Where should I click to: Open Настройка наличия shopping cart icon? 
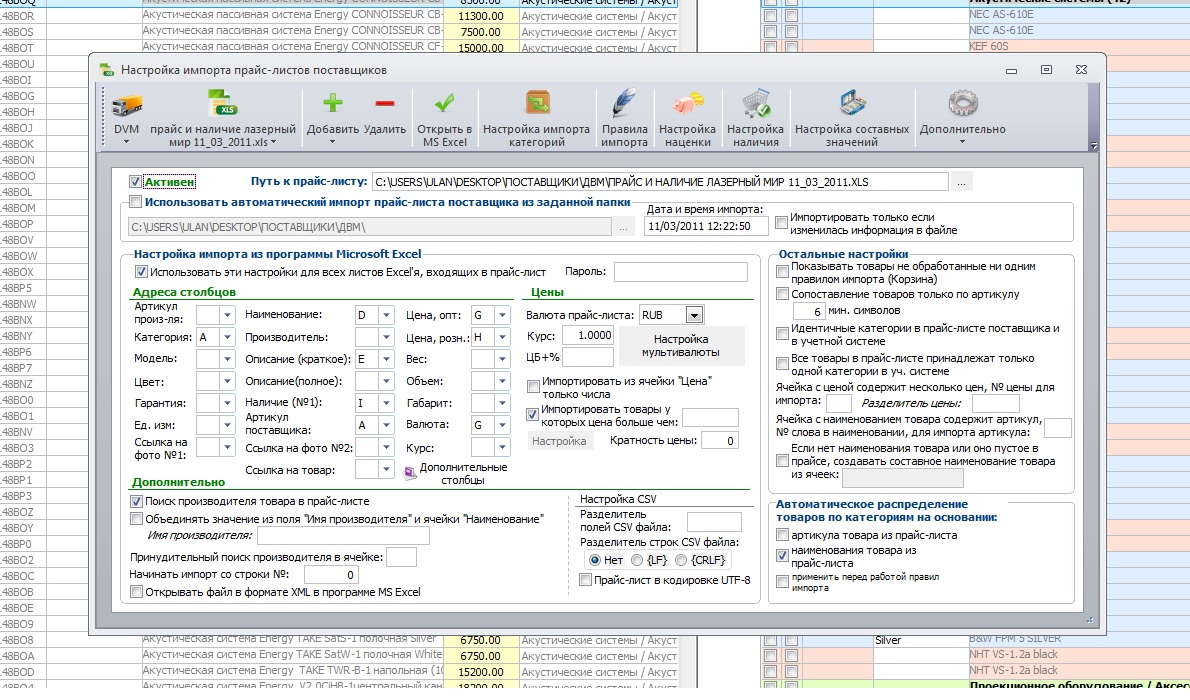pos(755,103)
